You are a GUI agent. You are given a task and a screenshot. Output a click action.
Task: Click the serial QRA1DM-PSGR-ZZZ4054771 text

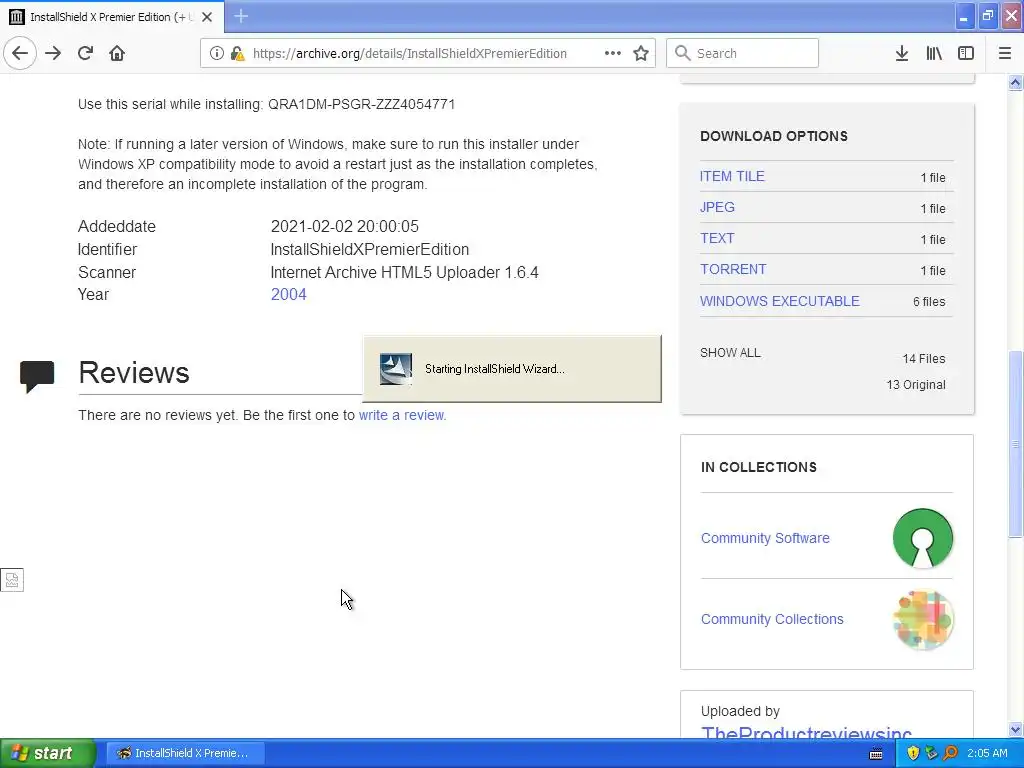click(x=361, y=104)
